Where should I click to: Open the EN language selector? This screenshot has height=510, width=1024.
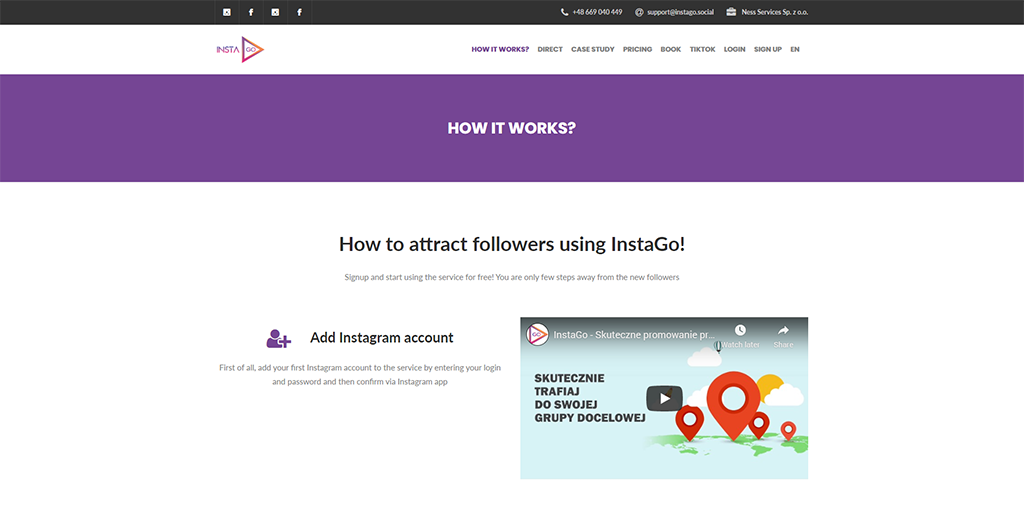pyautogui.click(x=795, y=50)
